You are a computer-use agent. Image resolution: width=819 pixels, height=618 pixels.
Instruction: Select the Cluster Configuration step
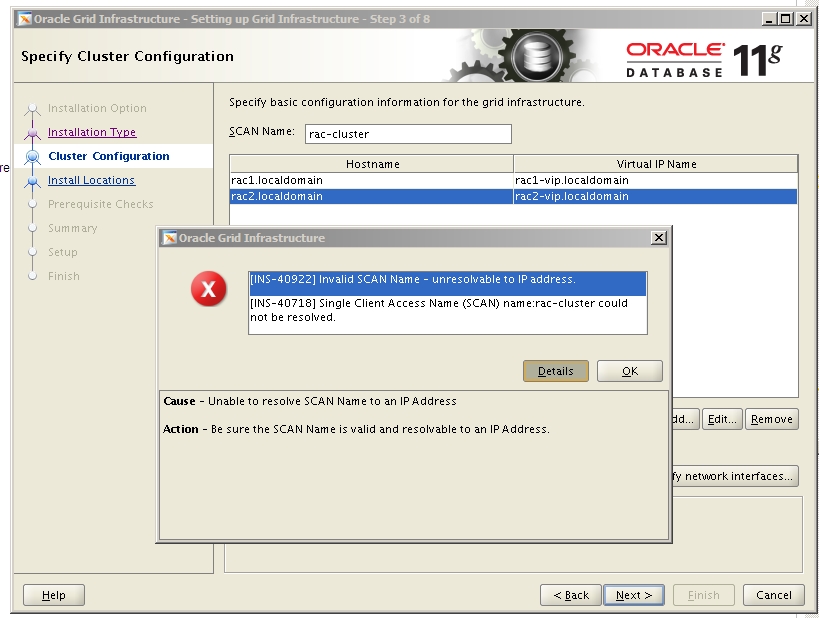click(x=109, y=156)
